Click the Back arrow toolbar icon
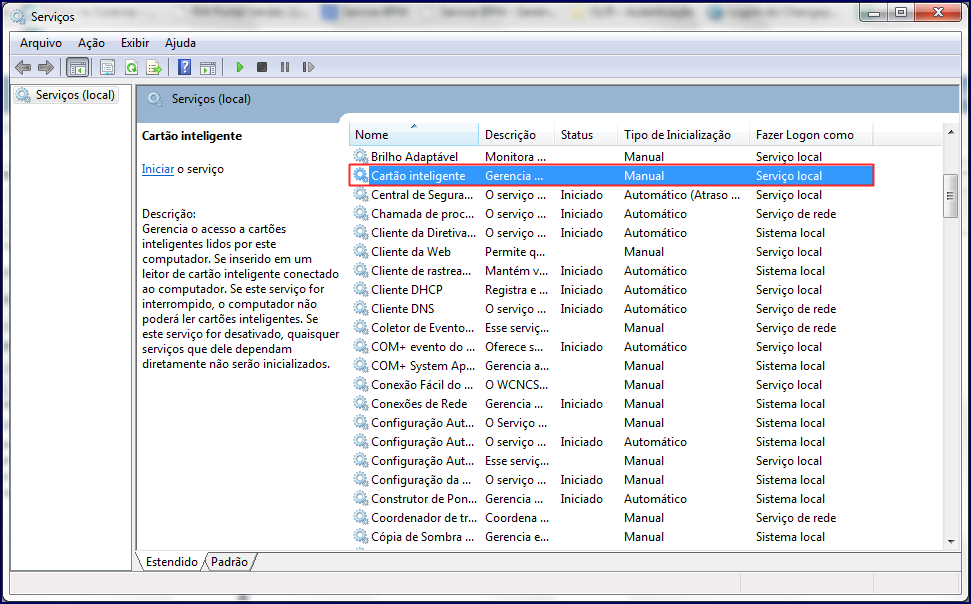This screenshot has height=604, width=971. click(23, 67)
